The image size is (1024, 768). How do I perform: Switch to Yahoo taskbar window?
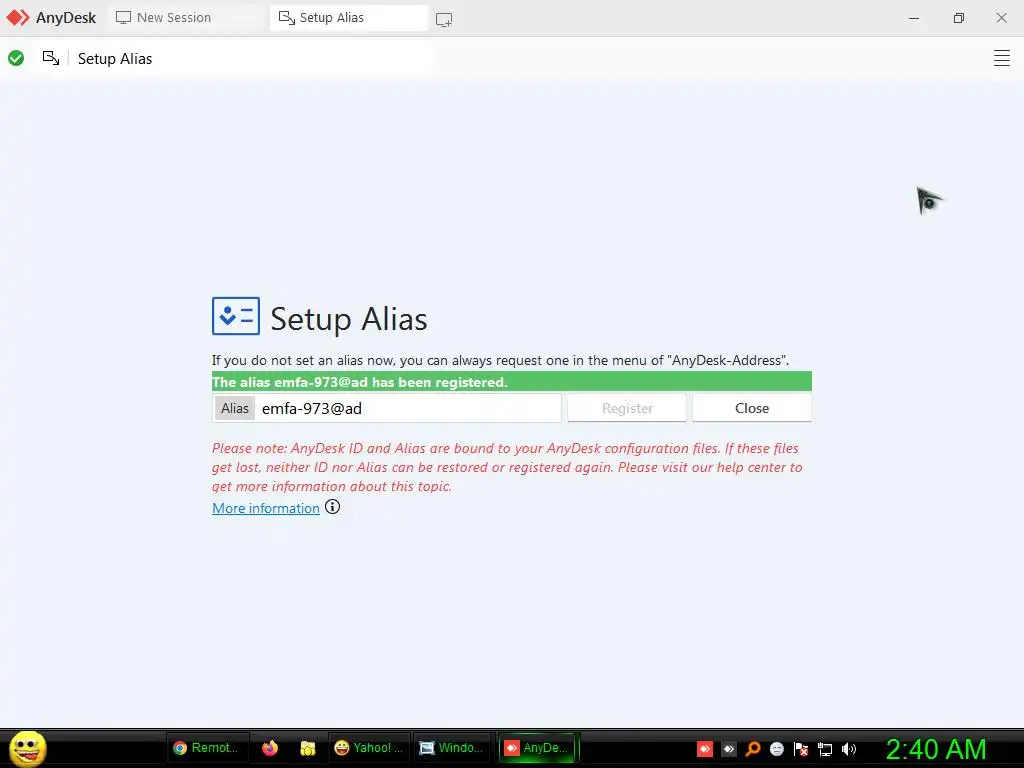[x=369, y=748]
